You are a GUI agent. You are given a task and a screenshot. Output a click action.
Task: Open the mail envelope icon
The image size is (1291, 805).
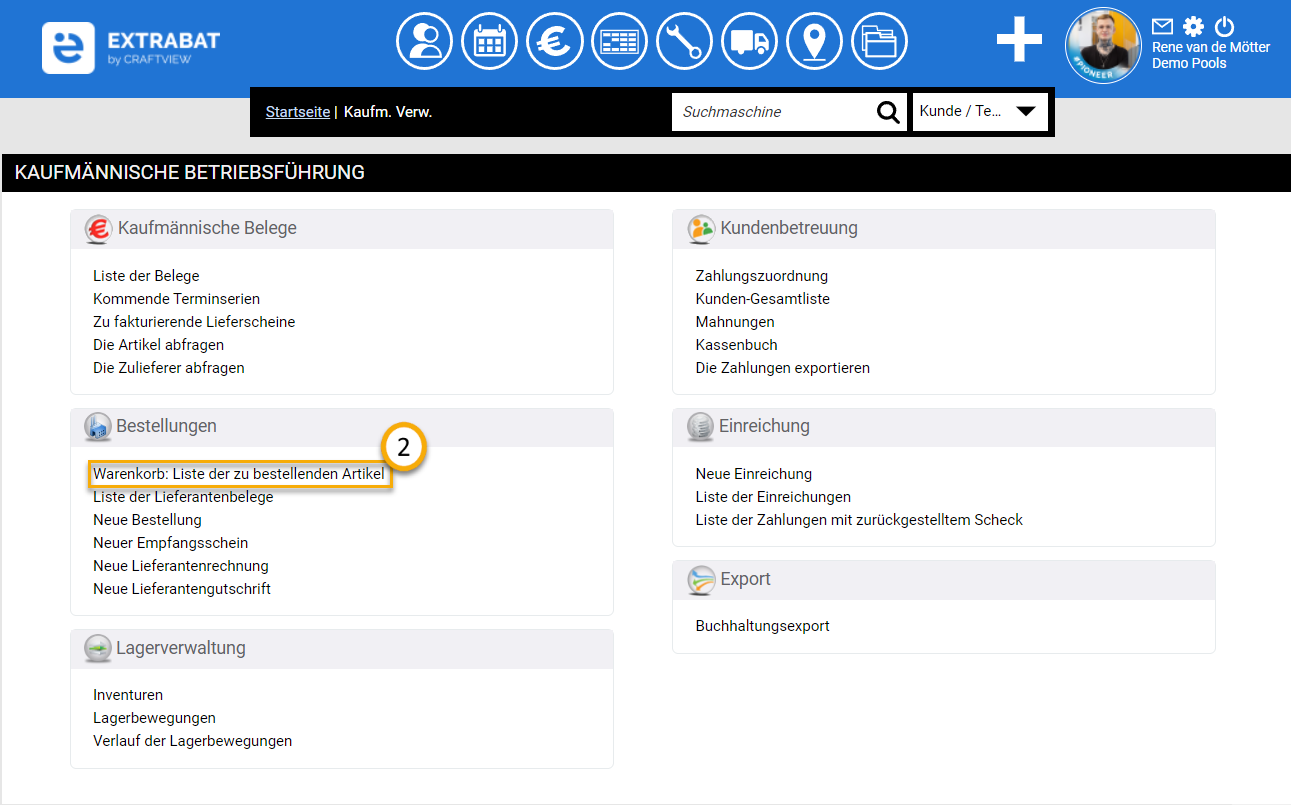pyautogui.click(x=1162, y=26)
